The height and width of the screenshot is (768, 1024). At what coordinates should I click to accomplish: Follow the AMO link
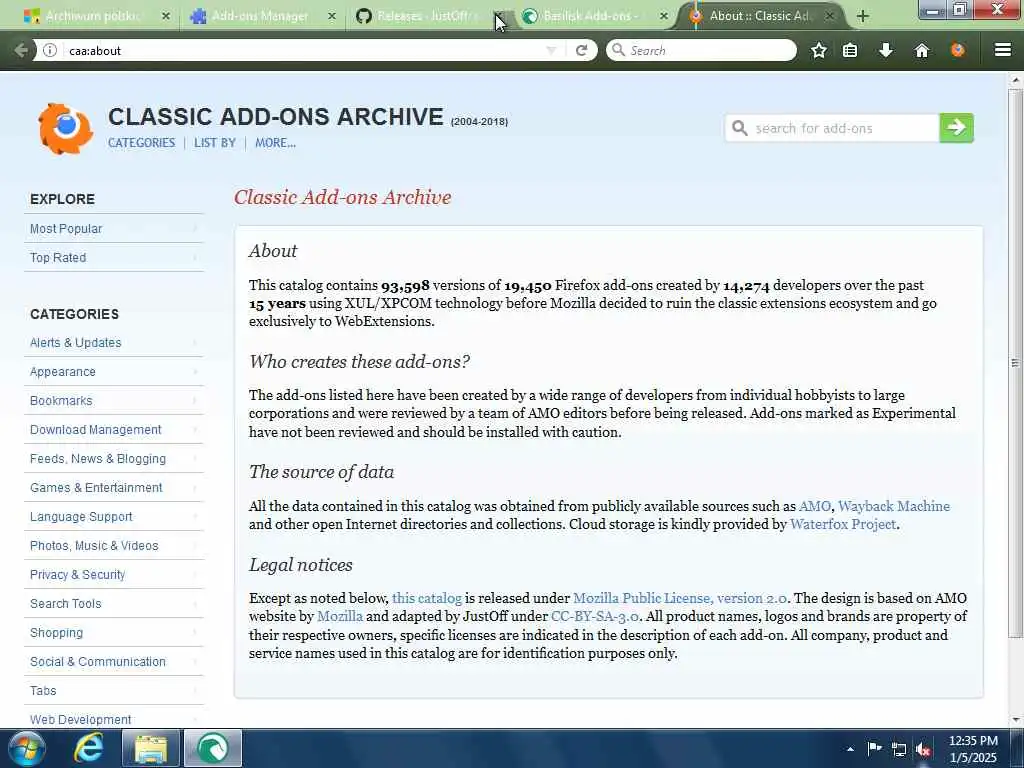point(814,506)
